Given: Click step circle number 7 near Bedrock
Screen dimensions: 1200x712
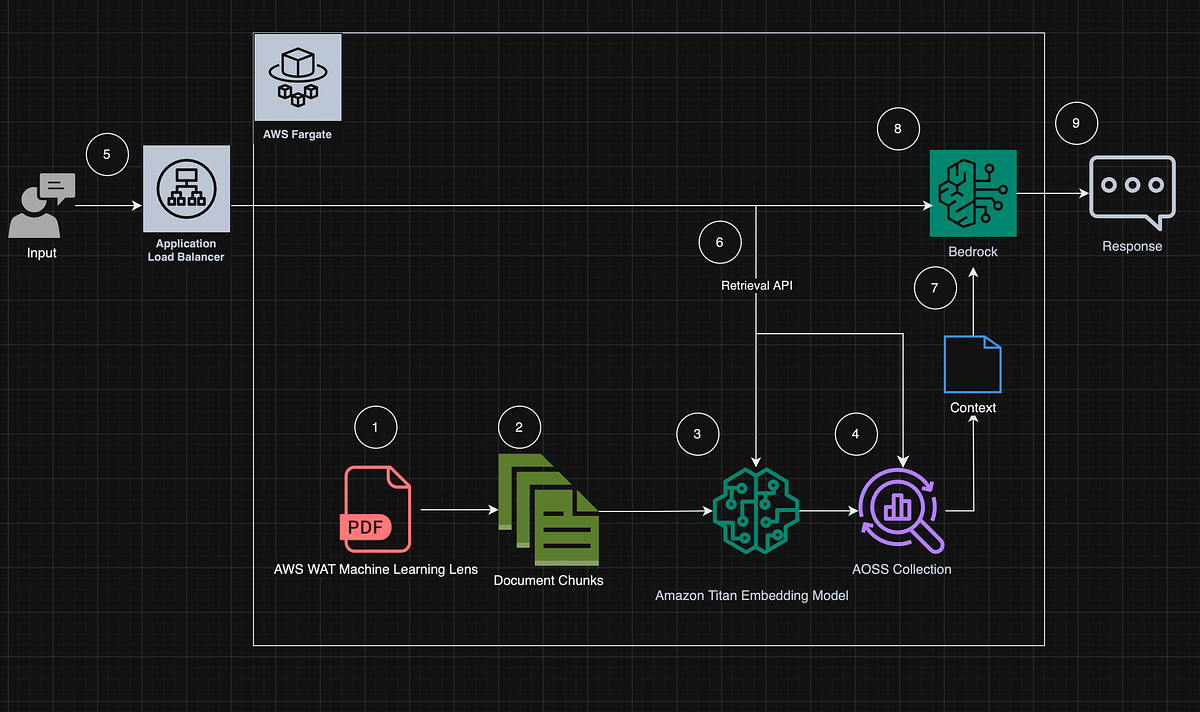Looking at the screenshot, I should pos(935,287).
